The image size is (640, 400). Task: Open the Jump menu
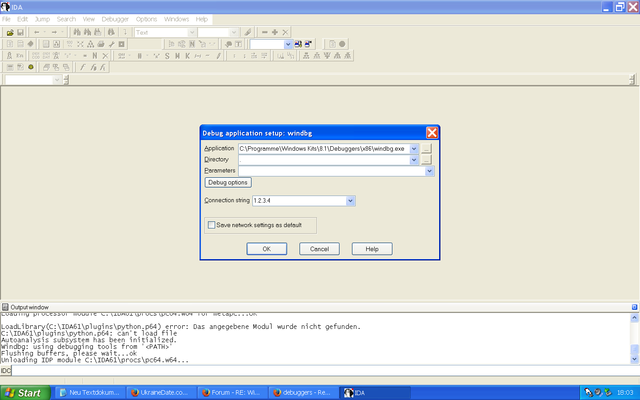42,19
